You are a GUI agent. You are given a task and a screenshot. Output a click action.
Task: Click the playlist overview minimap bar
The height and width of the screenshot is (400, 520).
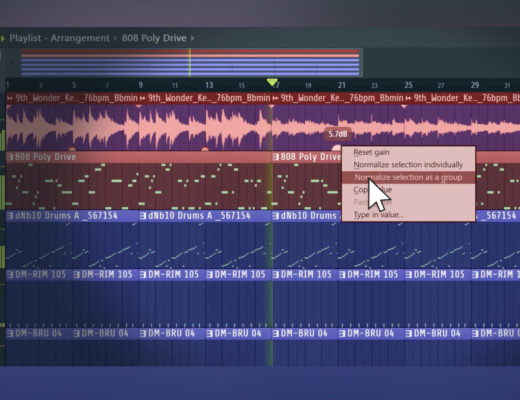pos(190,62)
